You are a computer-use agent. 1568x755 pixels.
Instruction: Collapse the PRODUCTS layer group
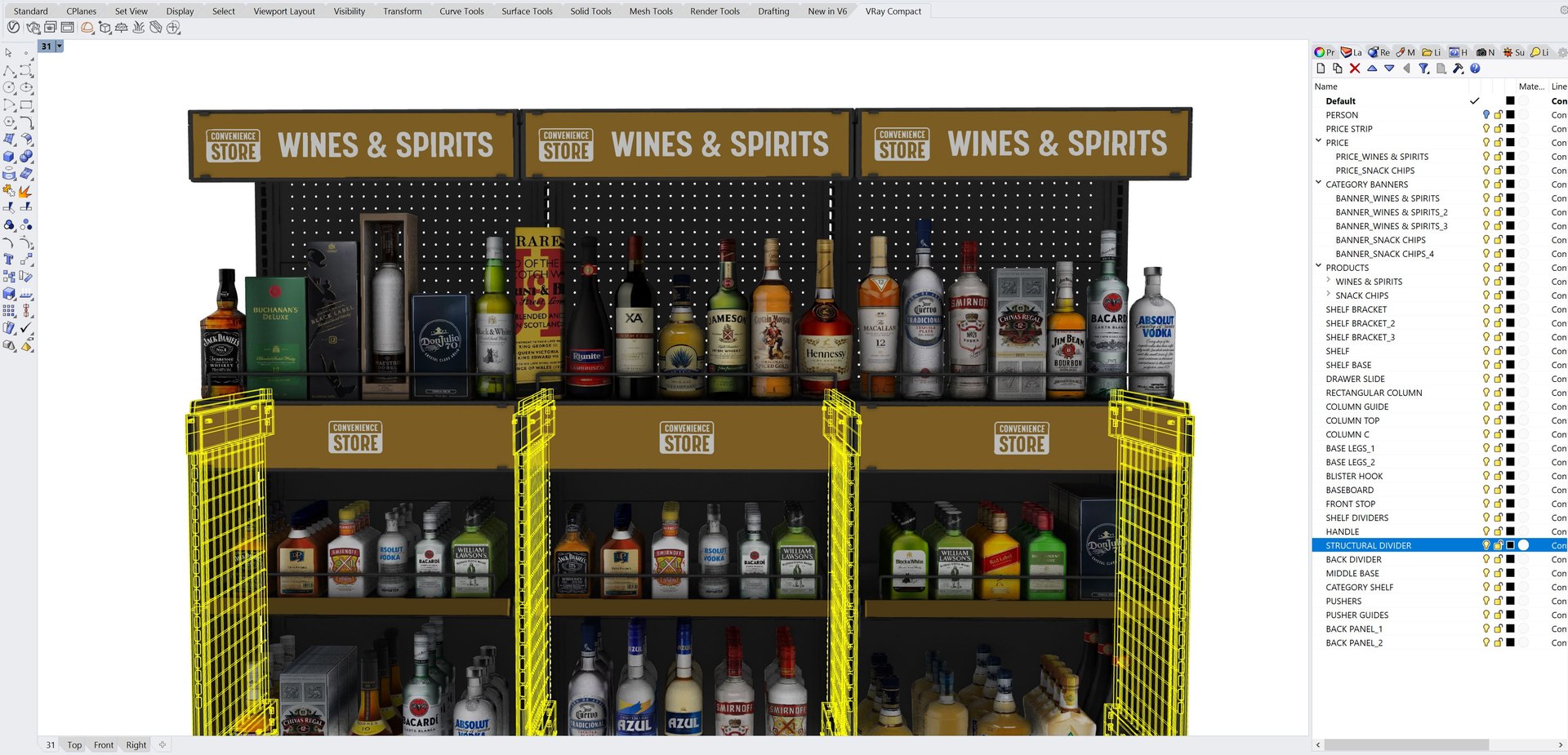1318,266
